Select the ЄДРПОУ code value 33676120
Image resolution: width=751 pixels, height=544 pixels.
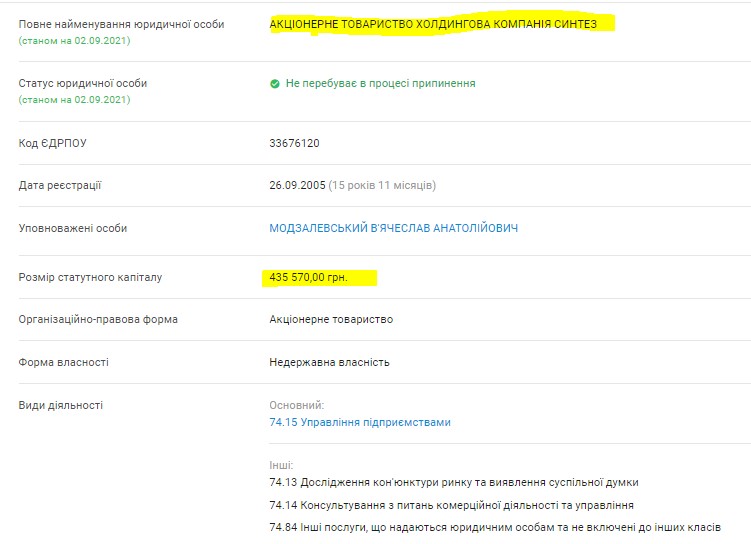294,144
